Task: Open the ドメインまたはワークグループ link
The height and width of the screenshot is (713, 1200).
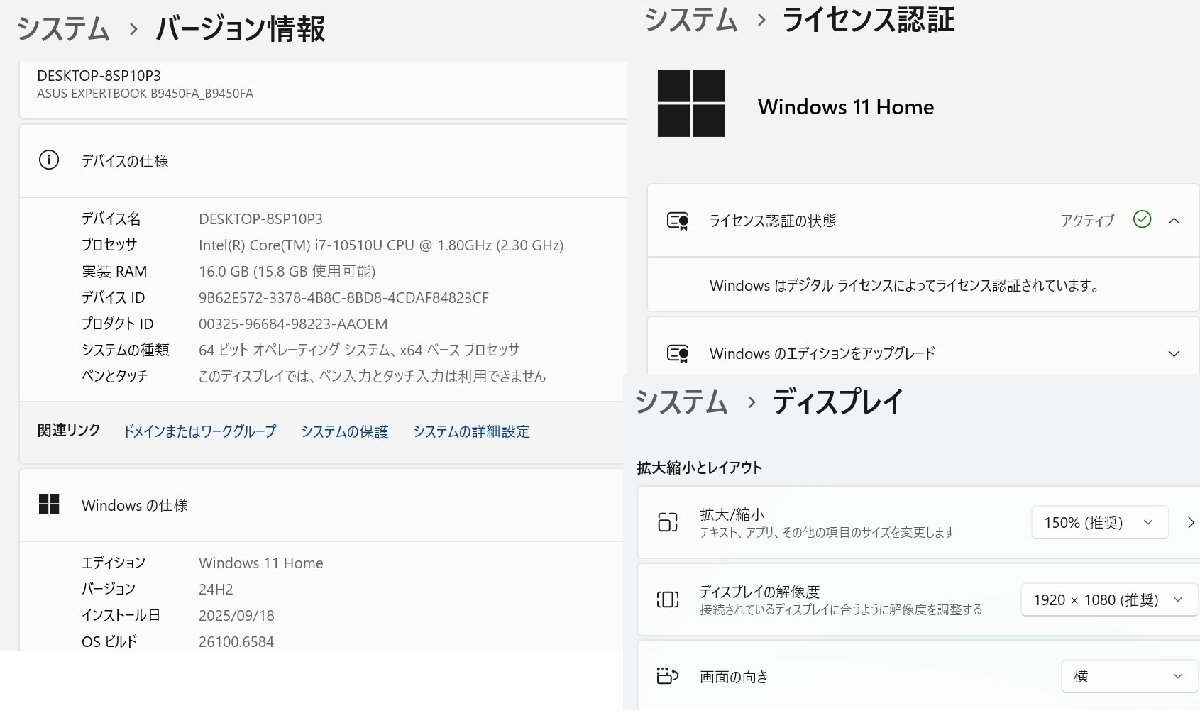Action: [x=198, y=431]
